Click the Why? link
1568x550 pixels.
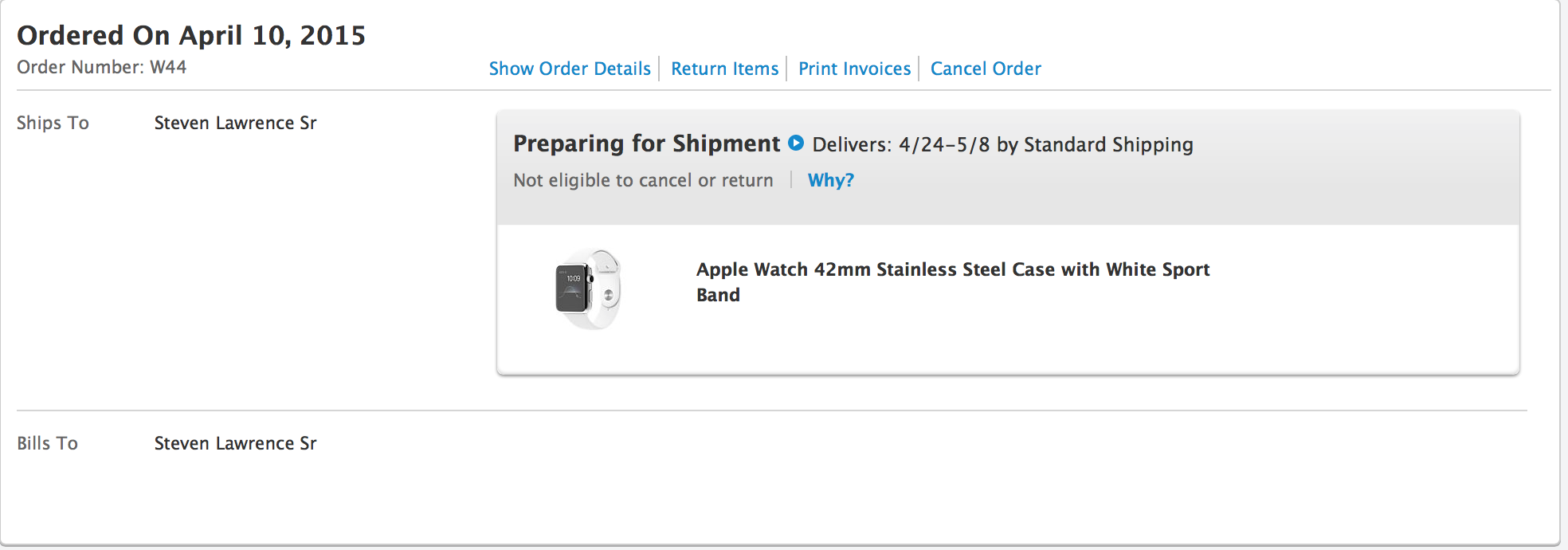(830, 180)
